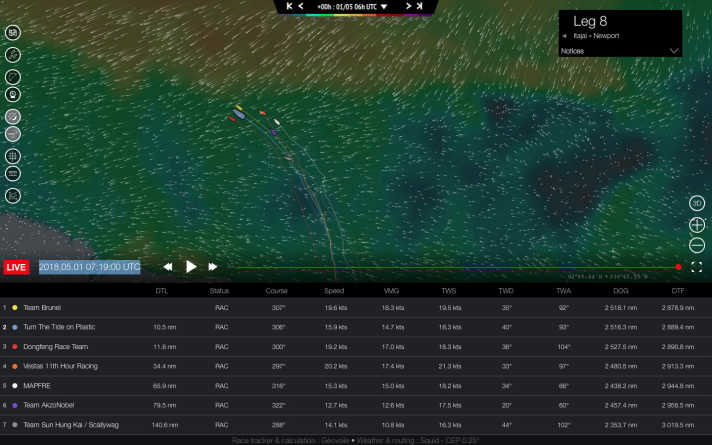The height and width of the screenshot is (445, 712).
Task: Zoom out on the map
Action: pyautogui.click(x=697, y=245)
